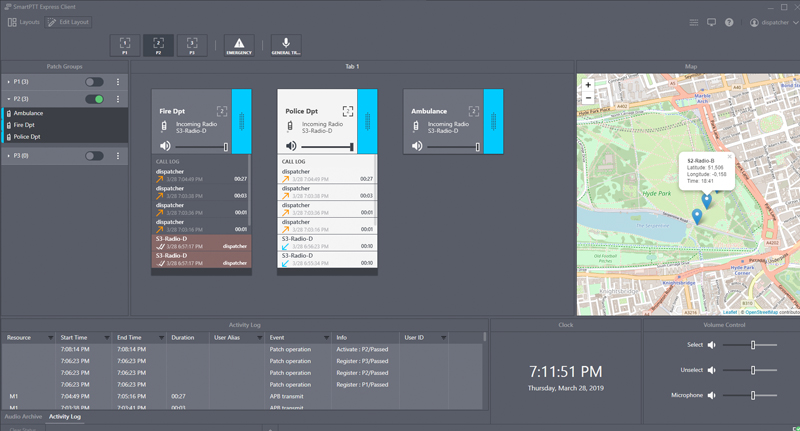Push the Ambulance blue PTT button
Image resolution: width=800 pixels, height=431 pixels.
click(x=493, y=121)
